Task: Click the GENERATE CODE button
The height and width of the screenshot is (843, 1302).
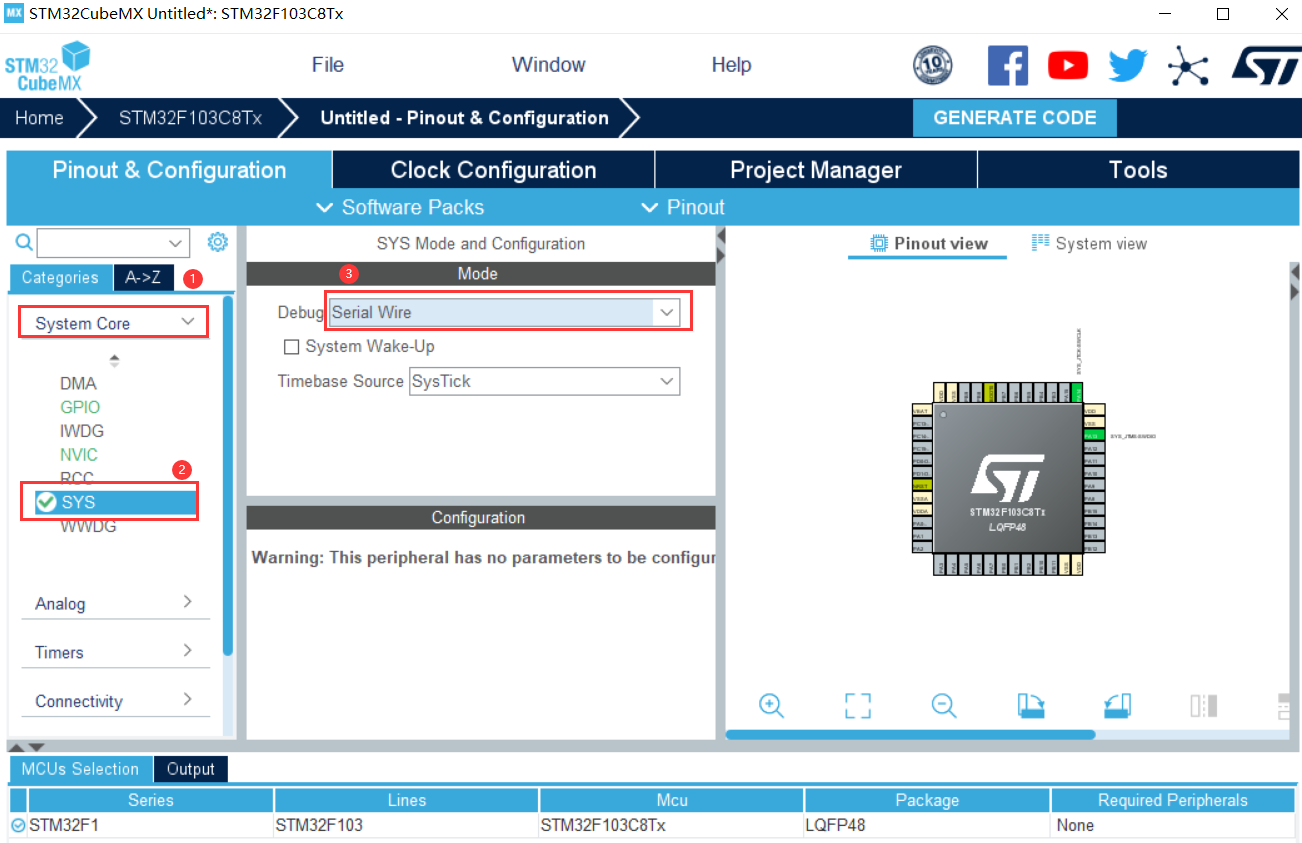Action: [1014, 117]
